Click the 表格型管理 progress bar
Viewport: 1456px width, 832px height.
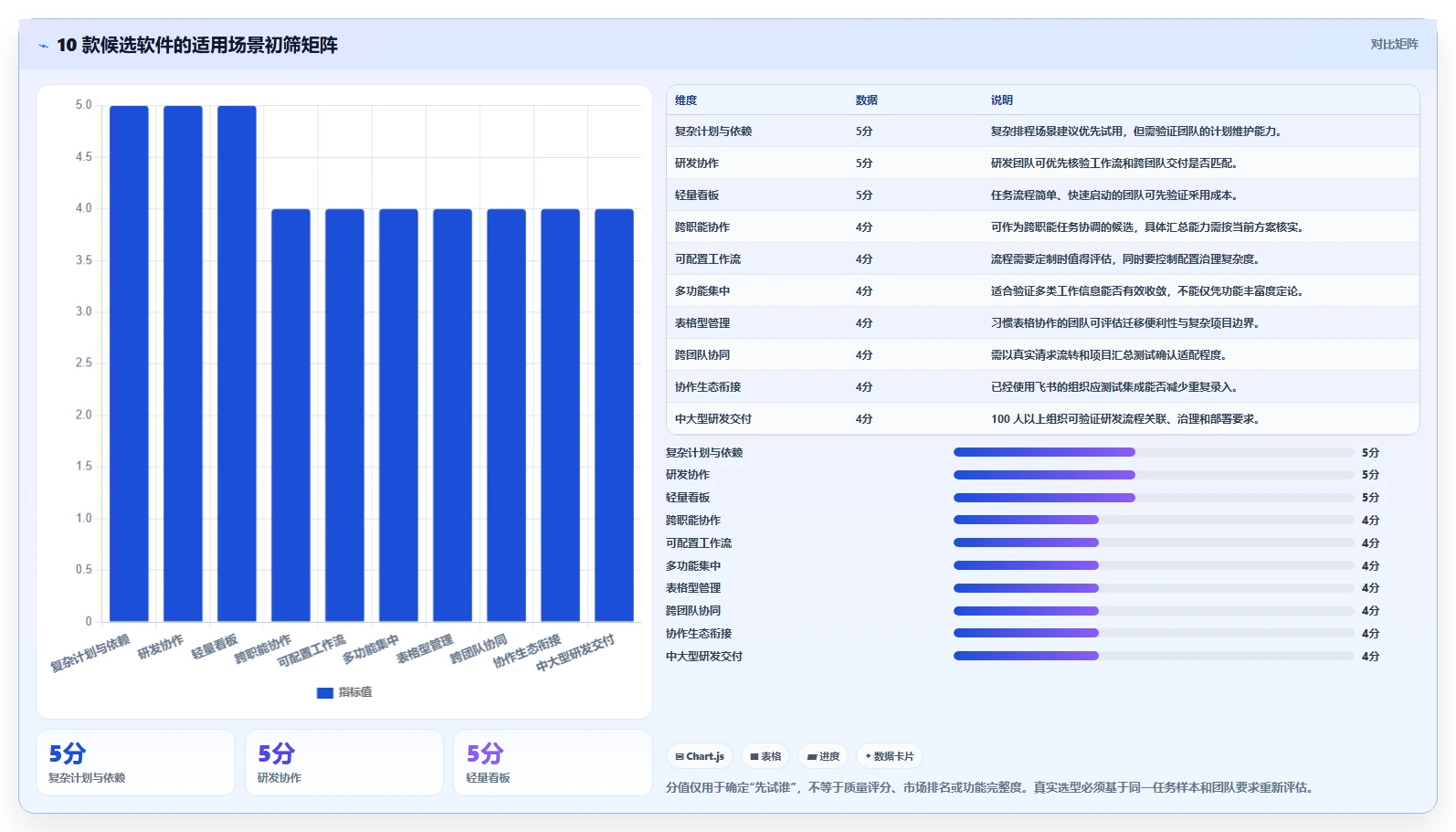[x=1153, y=588]
